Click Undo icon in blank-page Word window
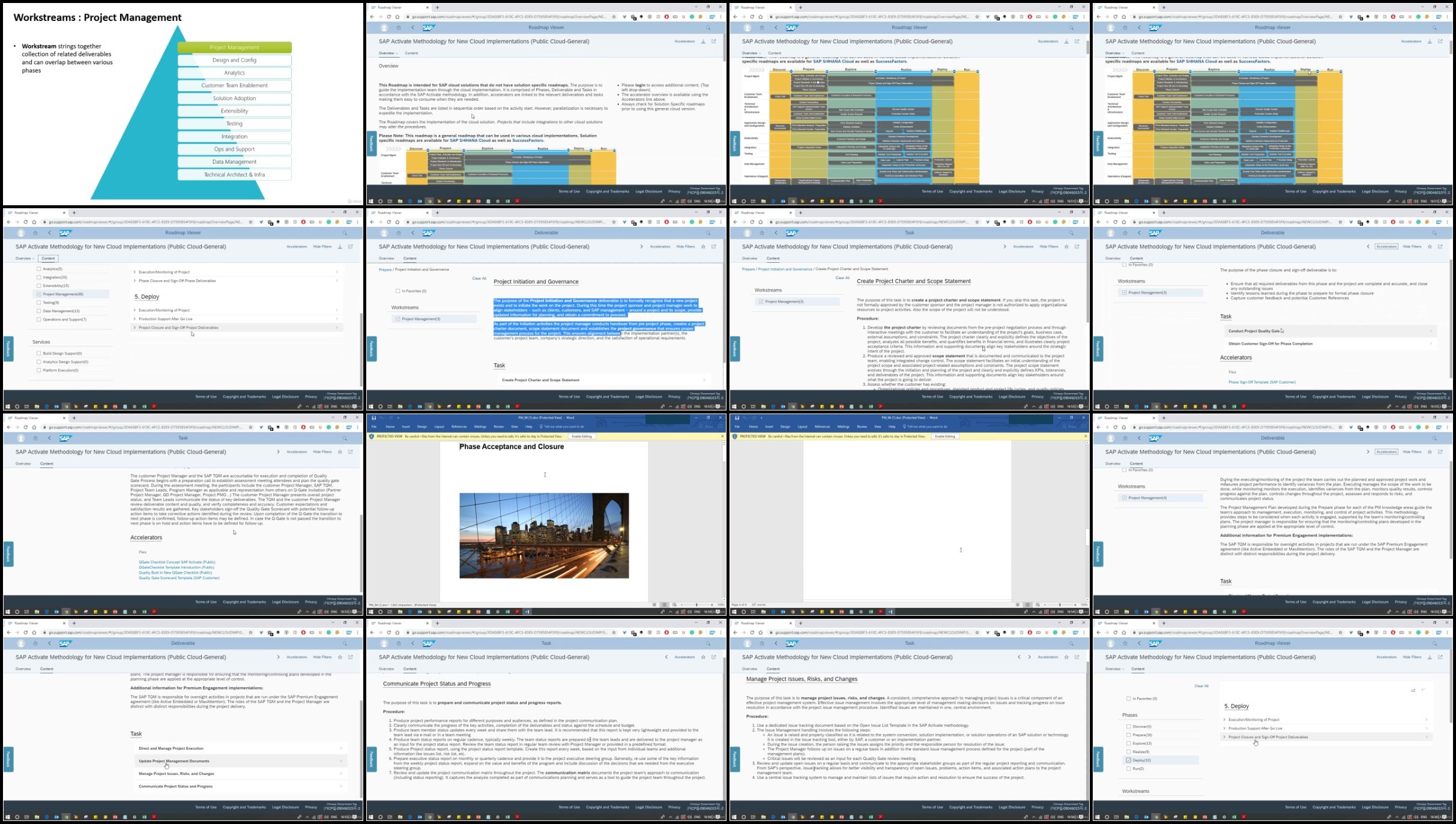The height and width of the screenshot is (824, 1456). pos(745,418)
